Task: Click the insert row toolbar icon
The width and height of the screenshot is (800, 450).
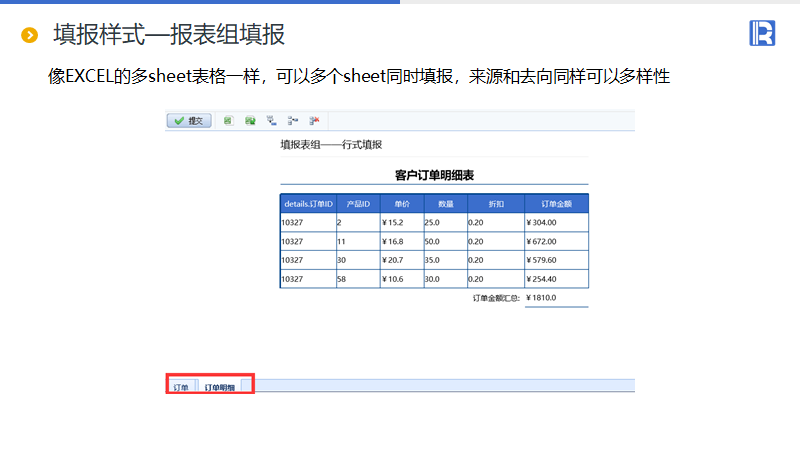Action: coord(293,120)
